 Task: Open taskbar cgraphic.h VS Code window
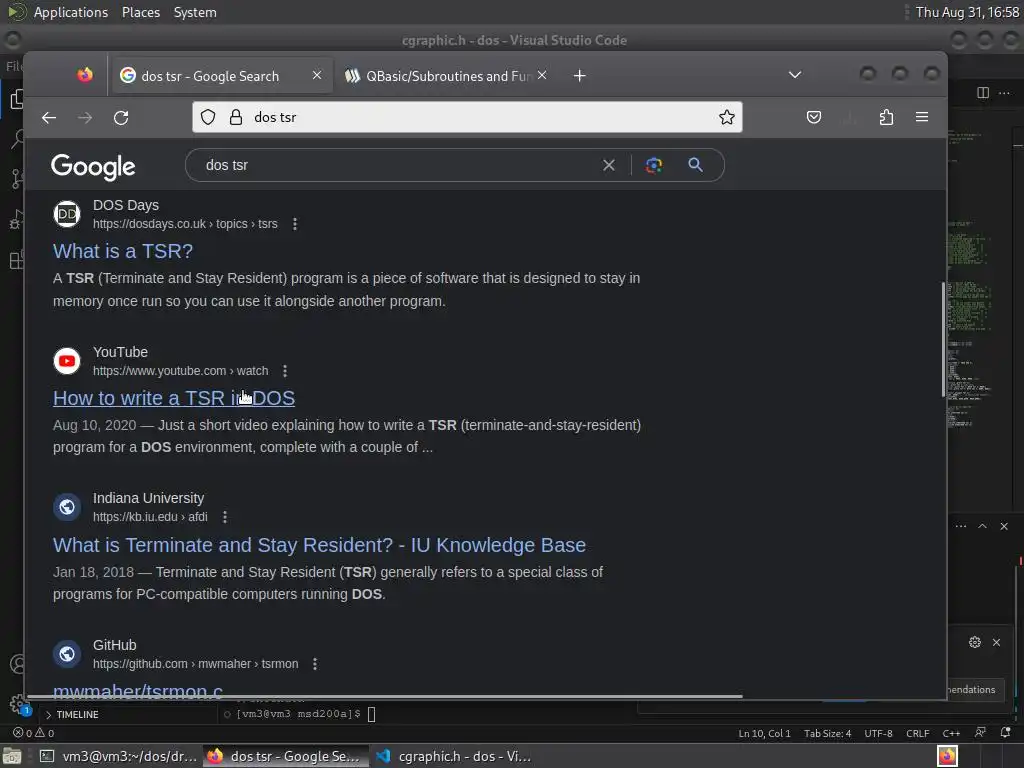coord(455,756)
